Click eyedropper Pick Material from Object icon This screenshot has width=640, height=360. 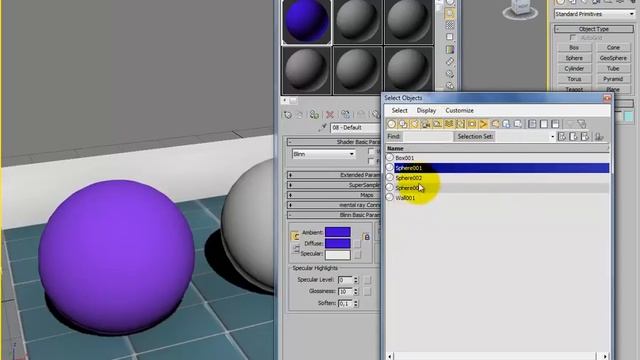click(323, 128)
